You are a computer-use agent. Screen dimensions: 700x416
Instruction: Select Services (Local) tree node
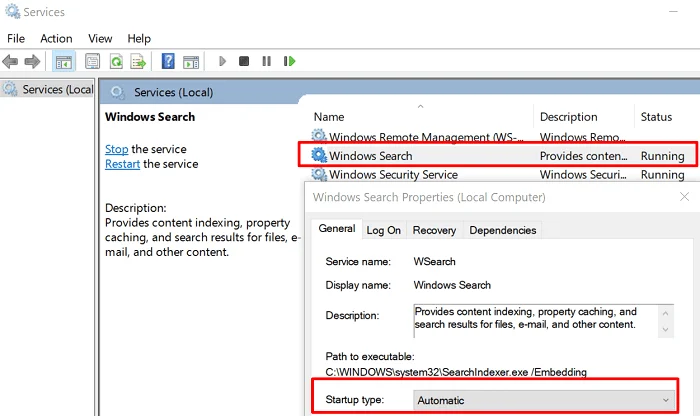pos(58,89)
